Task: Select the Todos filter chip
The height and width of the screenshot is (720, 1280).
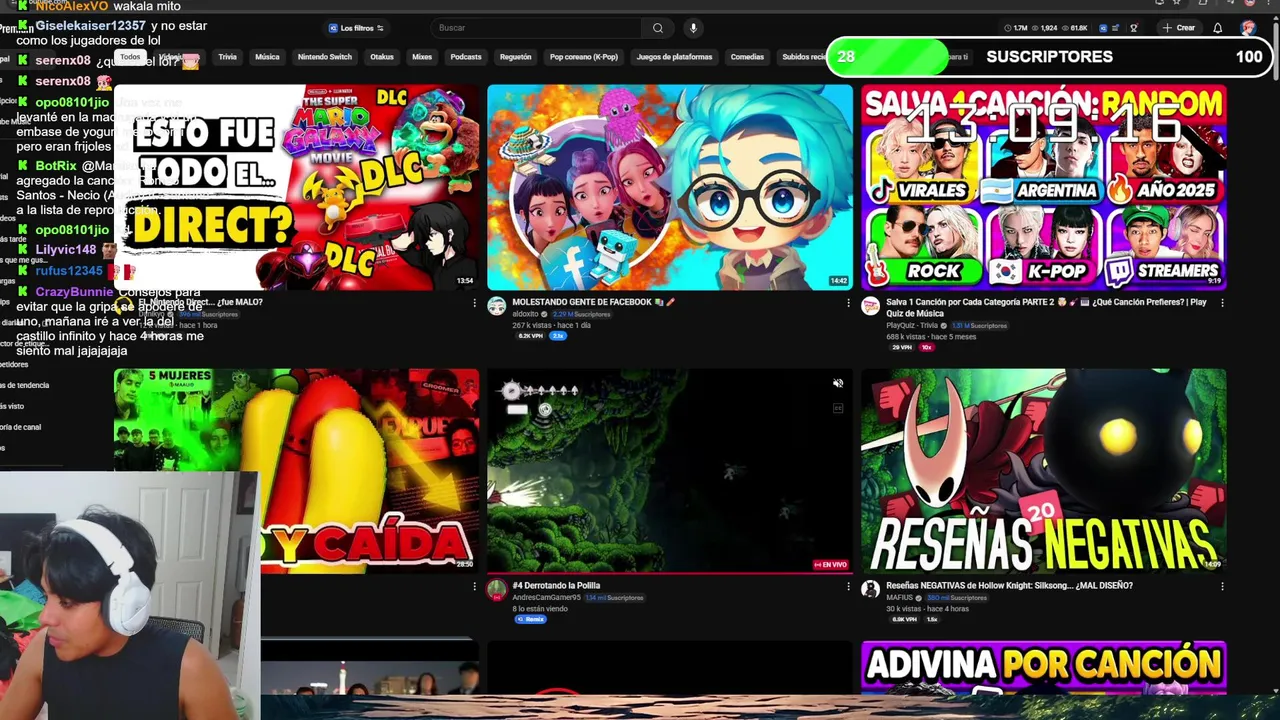Action: point(130,57)
